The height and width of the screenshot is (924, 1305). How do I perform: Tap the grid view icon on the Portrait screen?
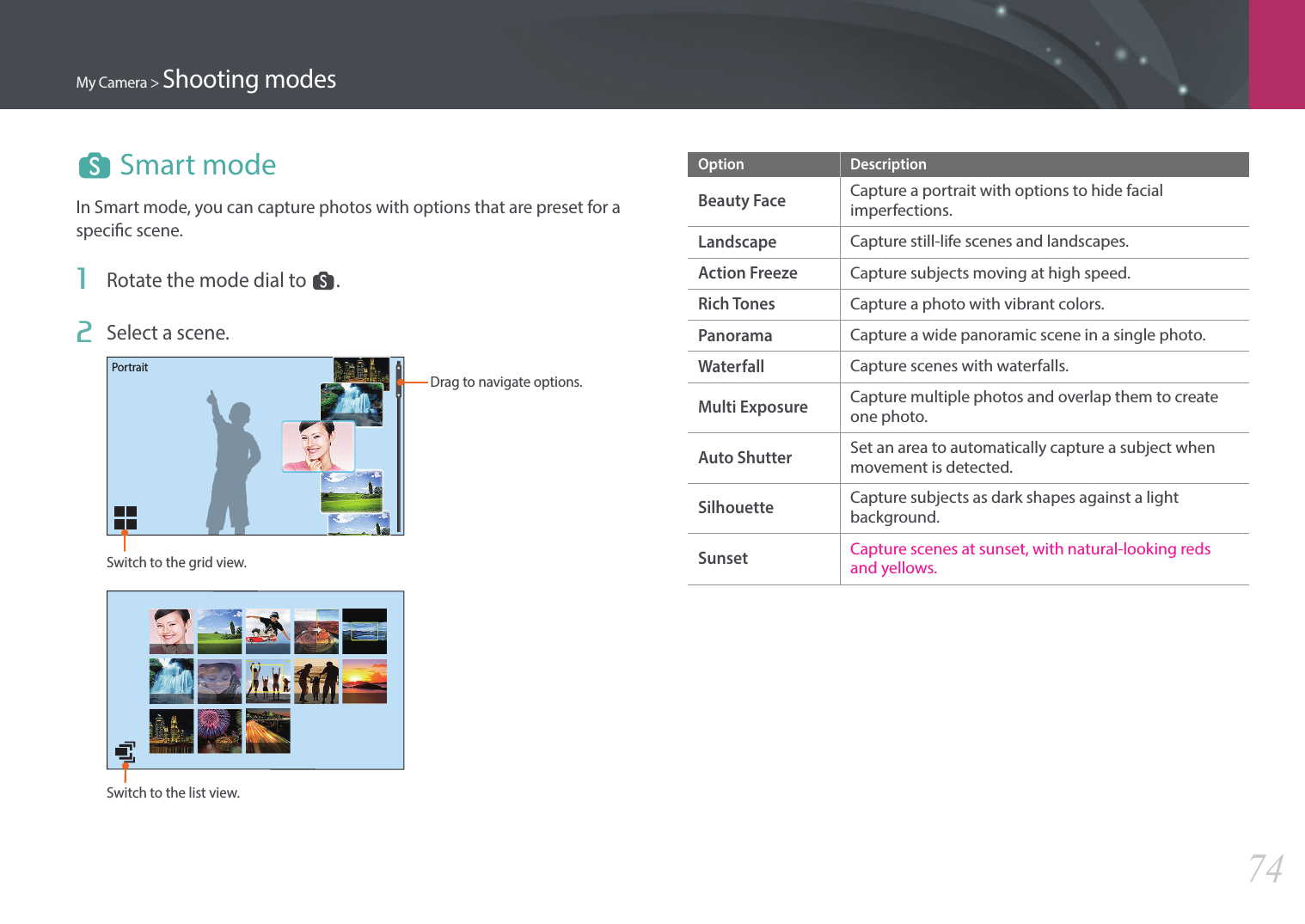click(x=126, y=517)
